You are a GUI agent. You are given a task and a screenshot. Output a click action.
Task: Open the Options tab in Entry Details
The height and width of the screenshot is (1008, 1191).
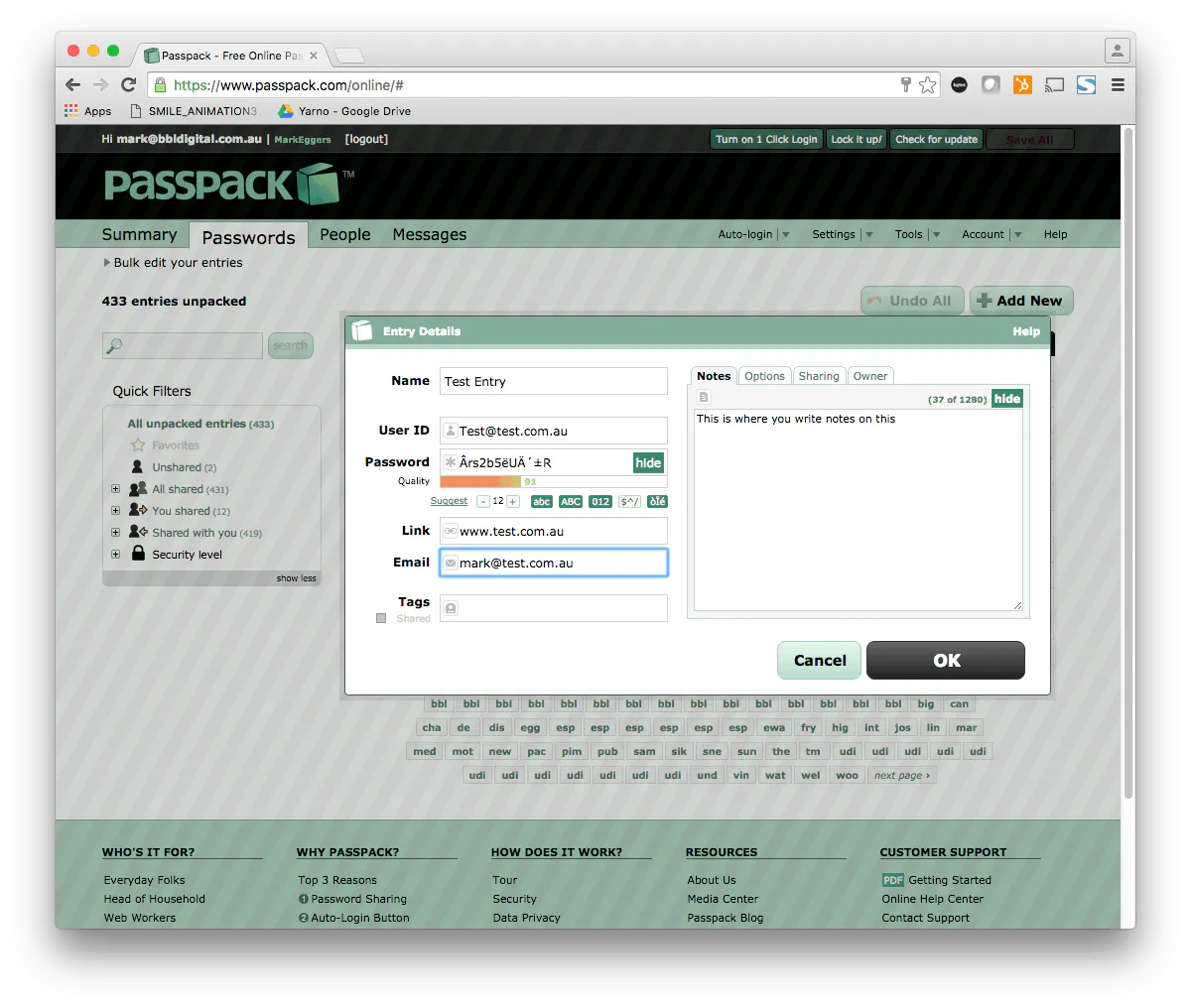click(x=764, y=376)
